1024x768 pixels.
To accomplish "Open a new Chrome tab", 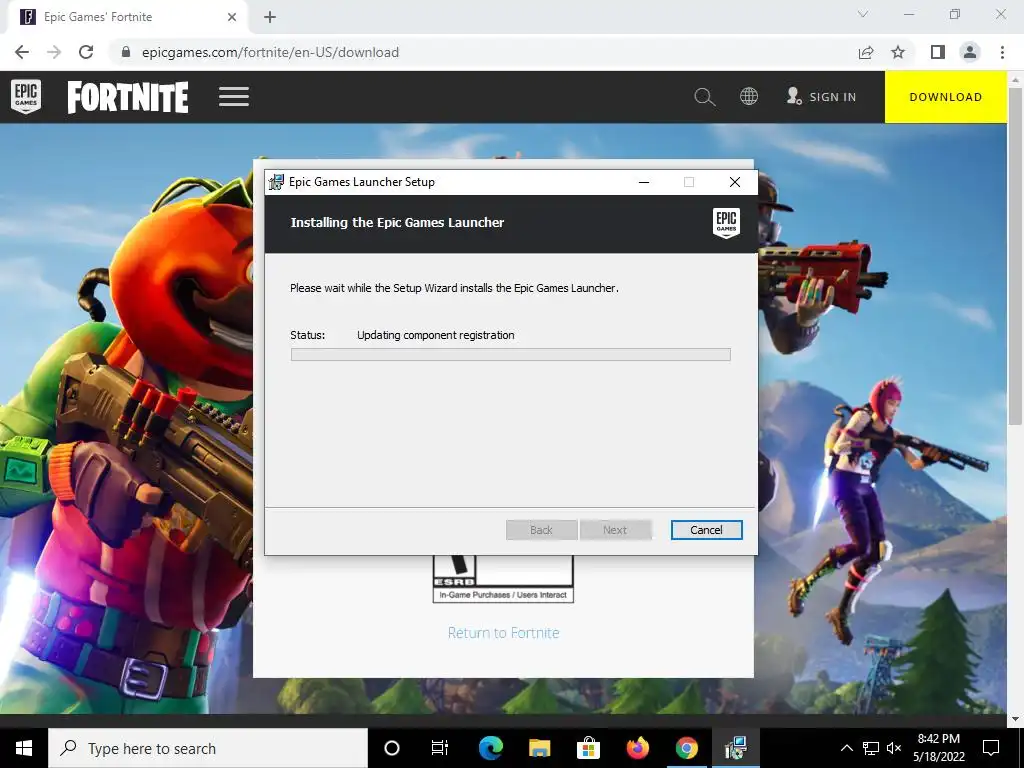I will (x=270, y=17).
